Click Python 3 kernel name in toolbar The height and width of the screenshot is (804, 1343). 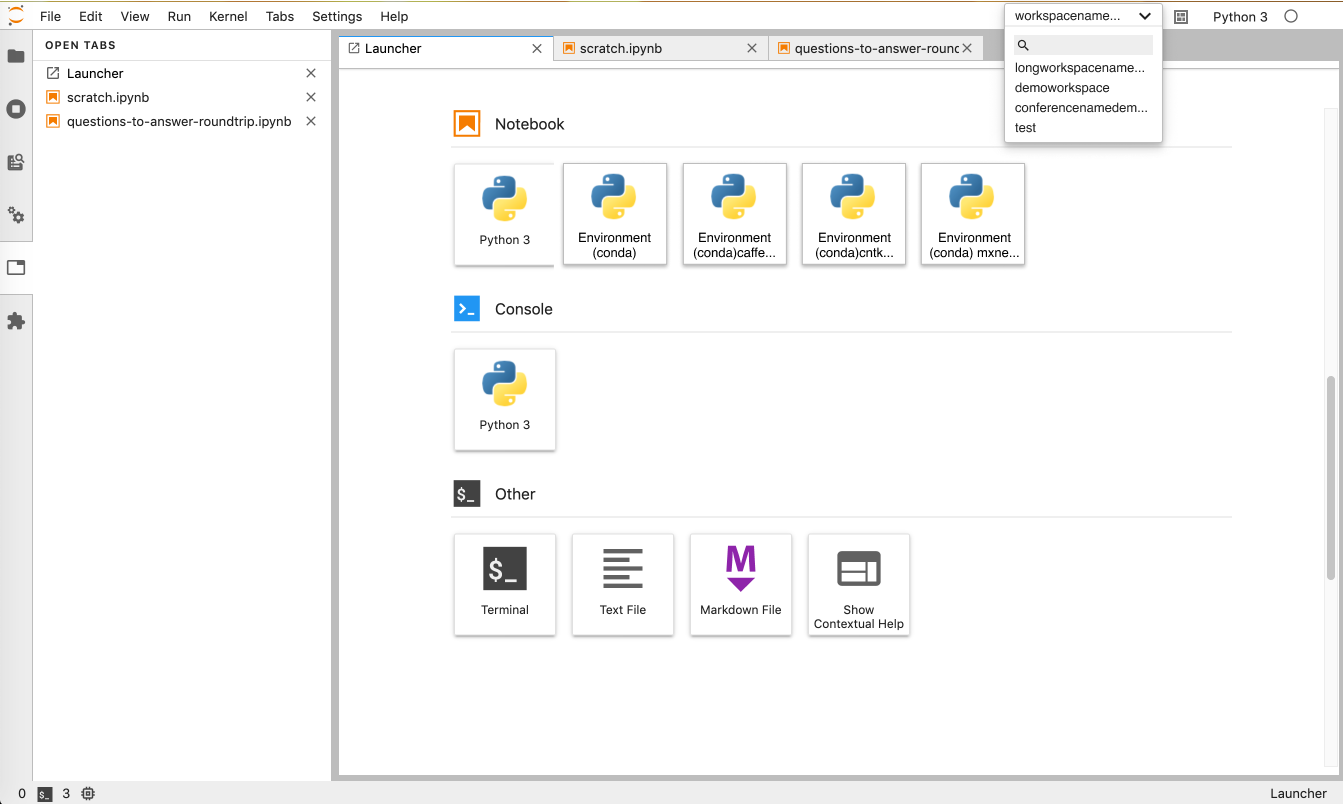pos(1240,17)
